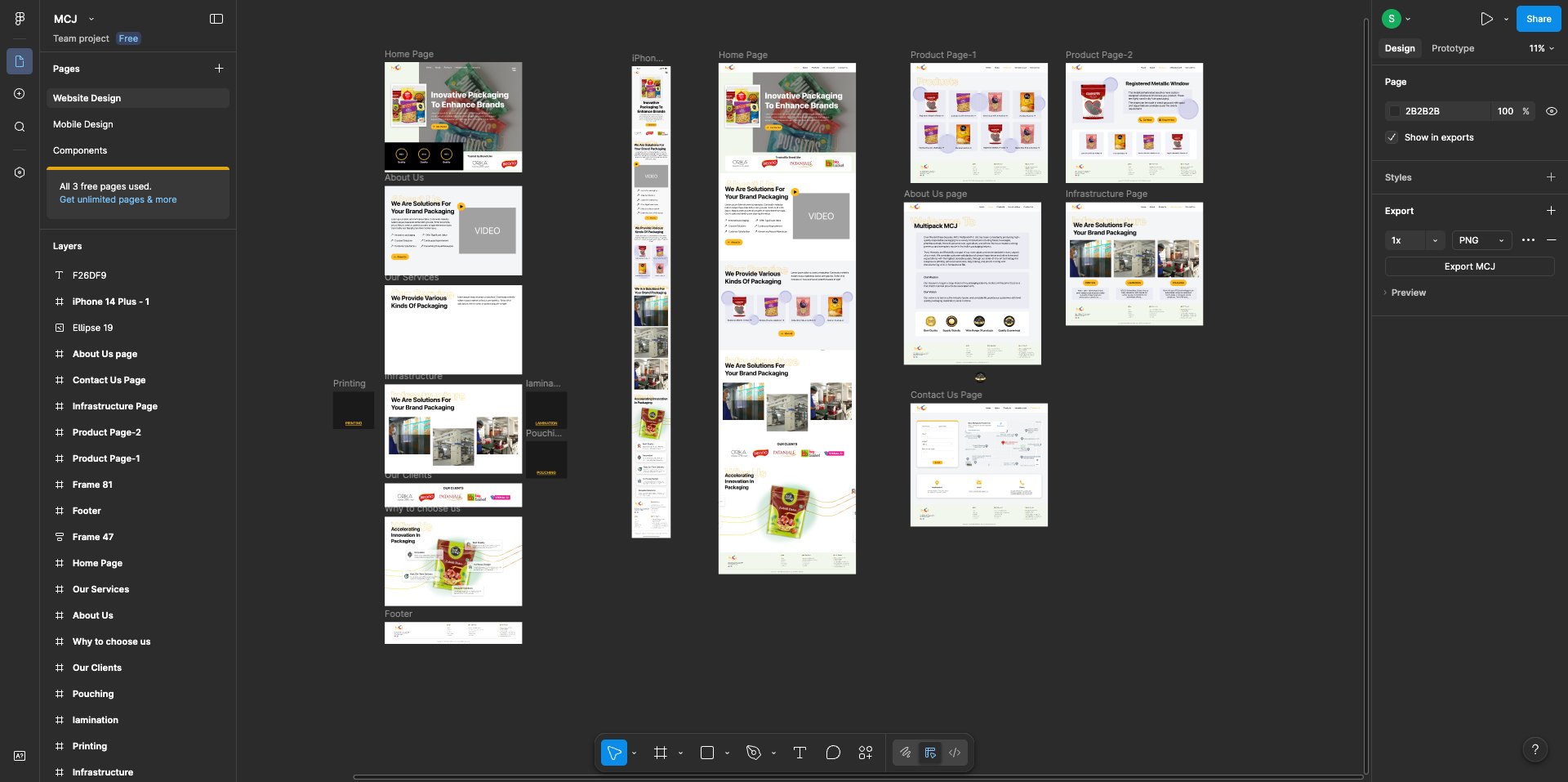Select the Text tool in the bottom toolbar
Screen dimensions: 1568x782
coord(800,753)
